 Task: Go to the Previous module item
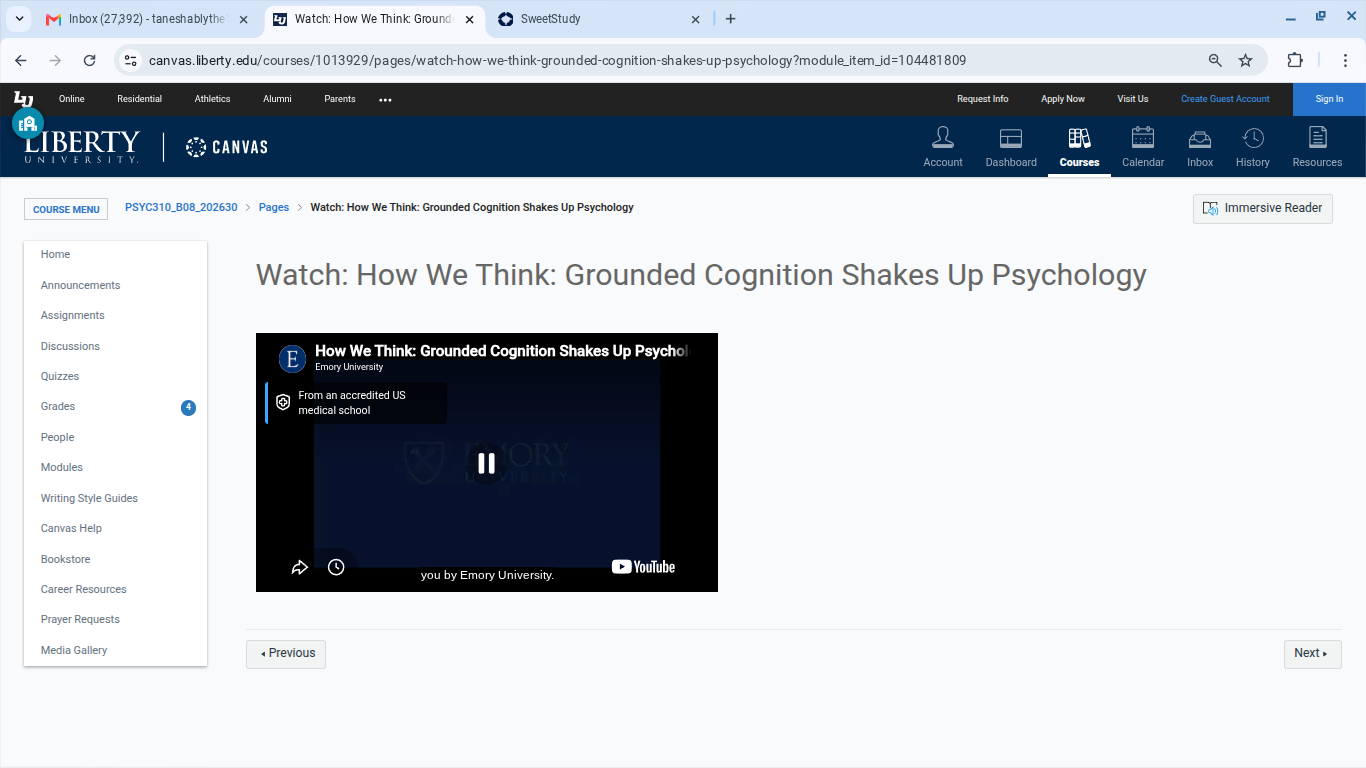(286, 654)
